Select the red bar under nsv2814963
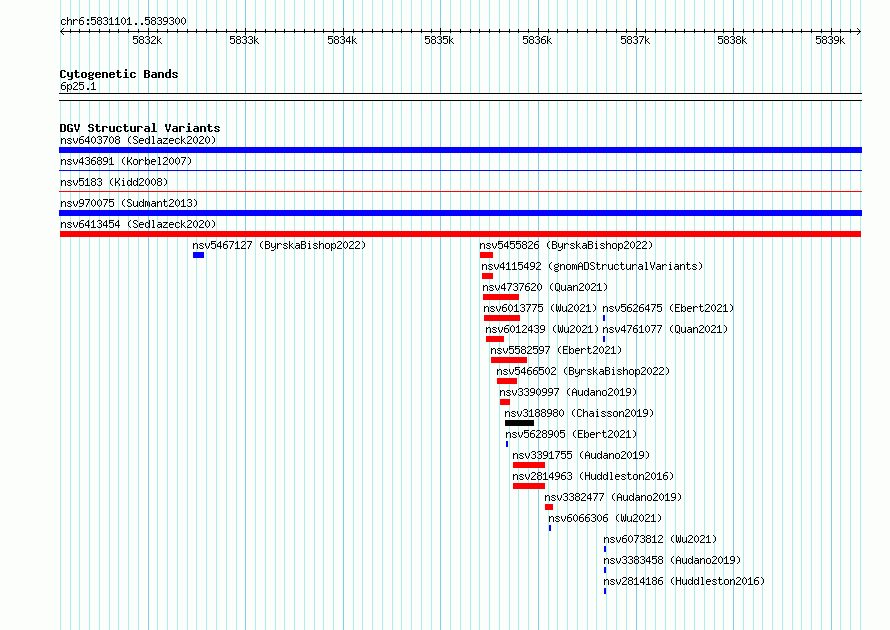 click(x=529, y=486)
